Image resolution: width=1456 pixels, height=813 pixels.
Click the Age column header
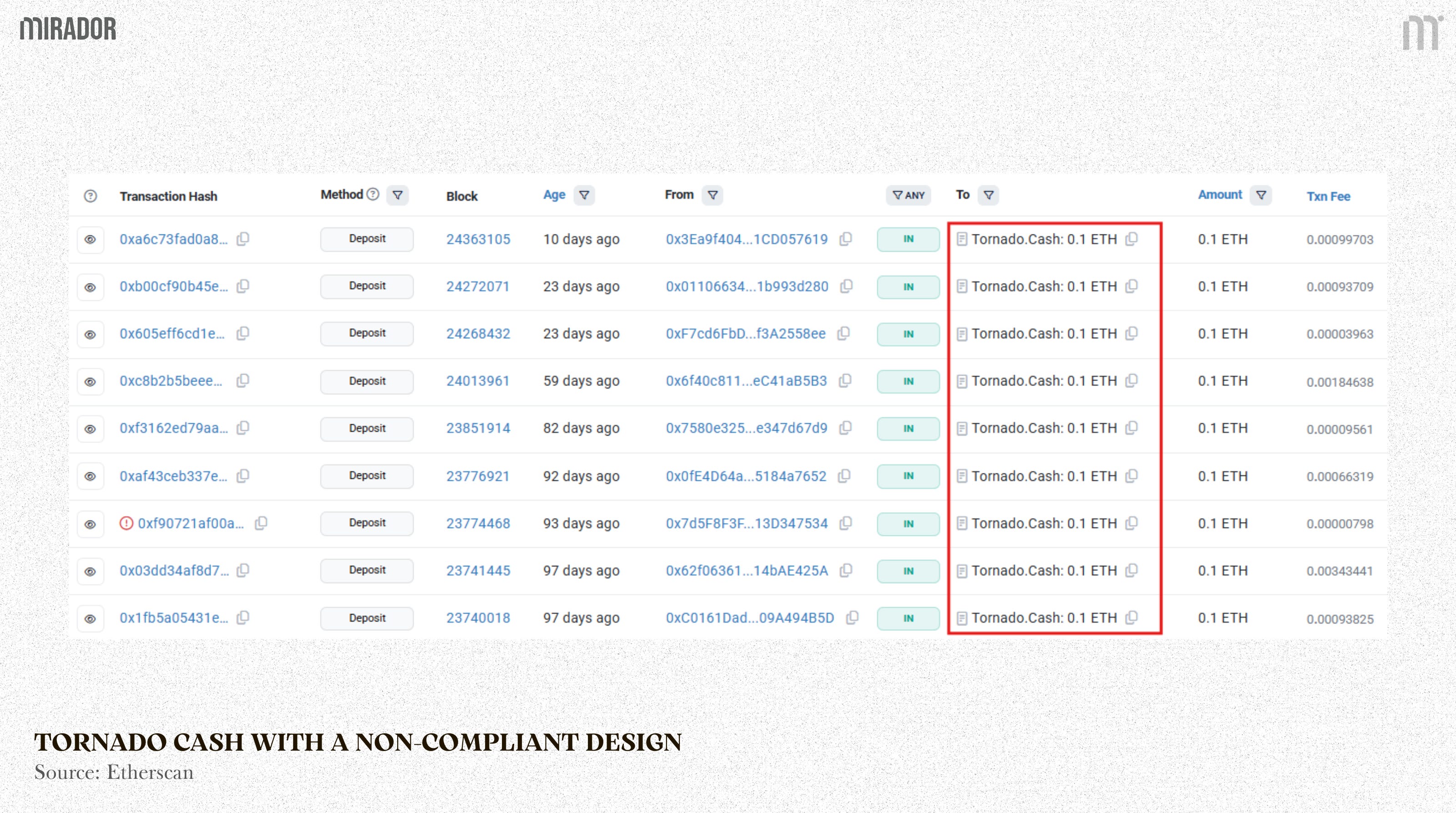[554, 195]
